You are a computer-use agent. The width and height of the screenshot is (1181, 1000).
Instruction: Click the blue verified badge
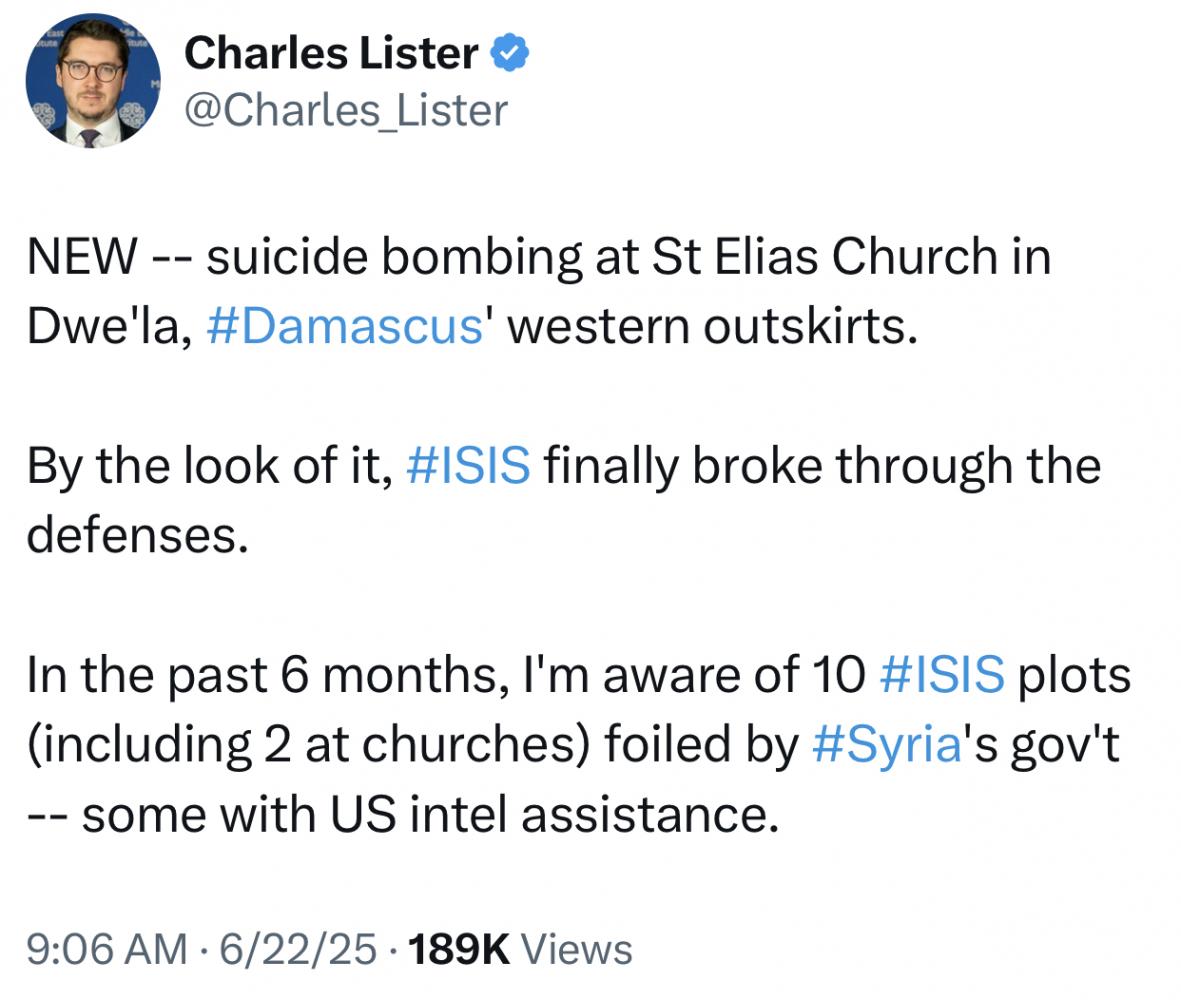(510, 53)
